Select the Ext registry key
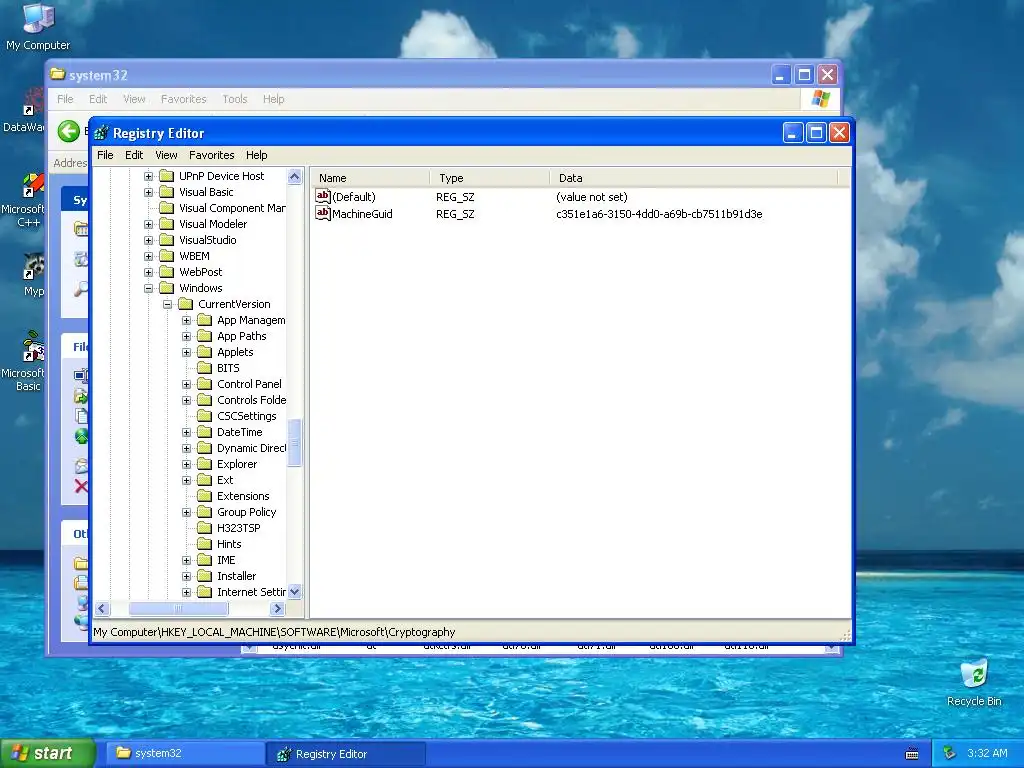Screen dimensions: 1024x768 (225, 480)
